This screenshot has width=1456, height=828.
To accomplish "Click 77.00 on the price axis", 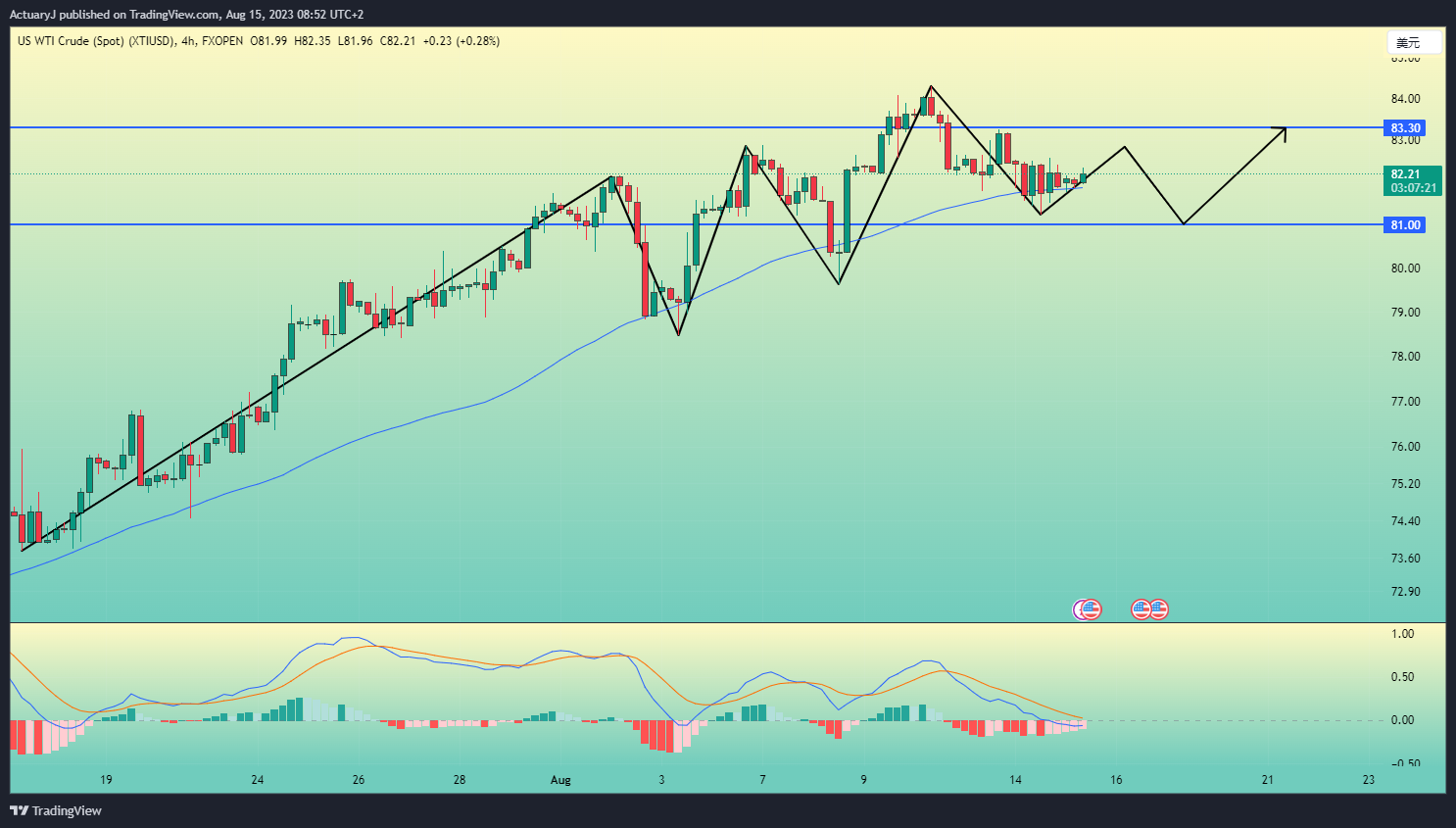I will (1405, 402).
